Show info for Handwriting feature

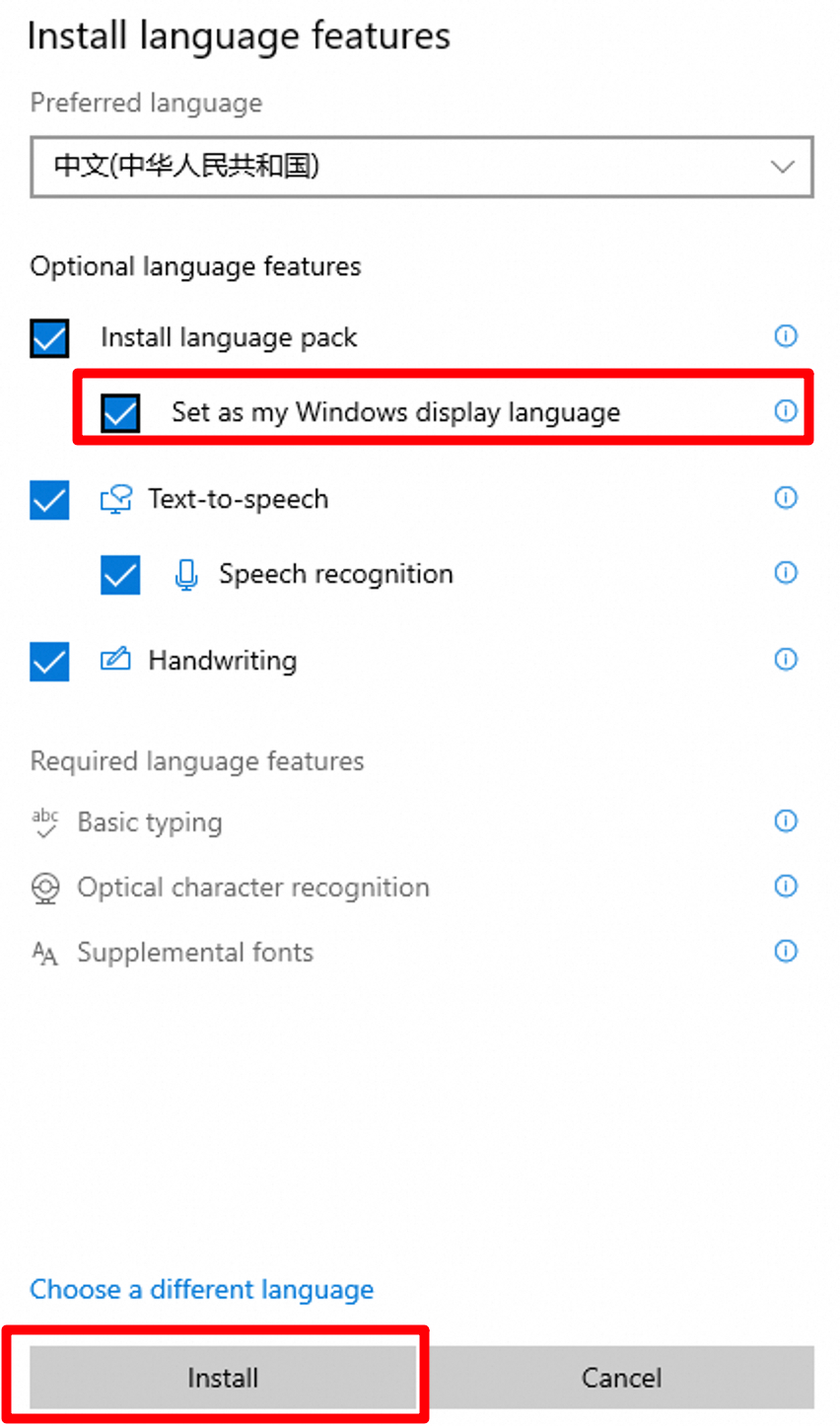point(785,659)
